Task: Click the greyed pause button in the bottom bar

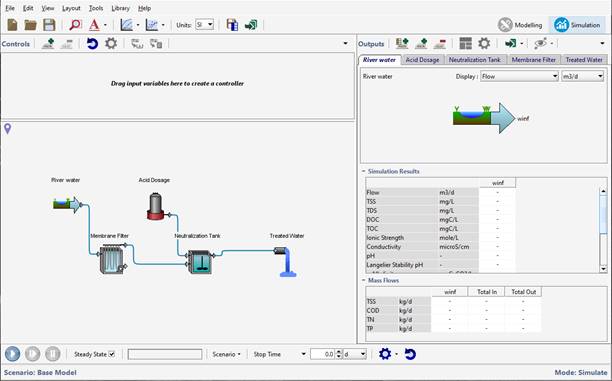Action: pyautogui.click(x=53, y=354)
